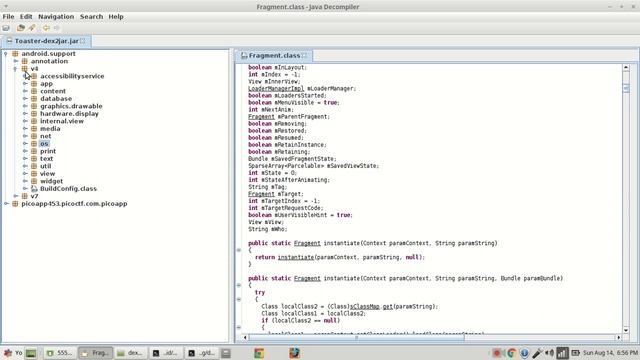The width and height of the screenshot is (640, 360).
Task: Click the Forward navigation arrow icon
Action: 57,28
